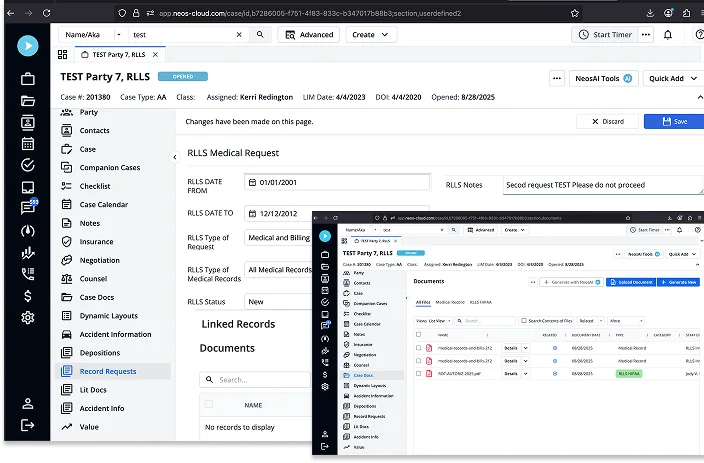Screen dimensions: 704x463
Task: Reload the page in main browser window
Action: [x=47, y=13]
